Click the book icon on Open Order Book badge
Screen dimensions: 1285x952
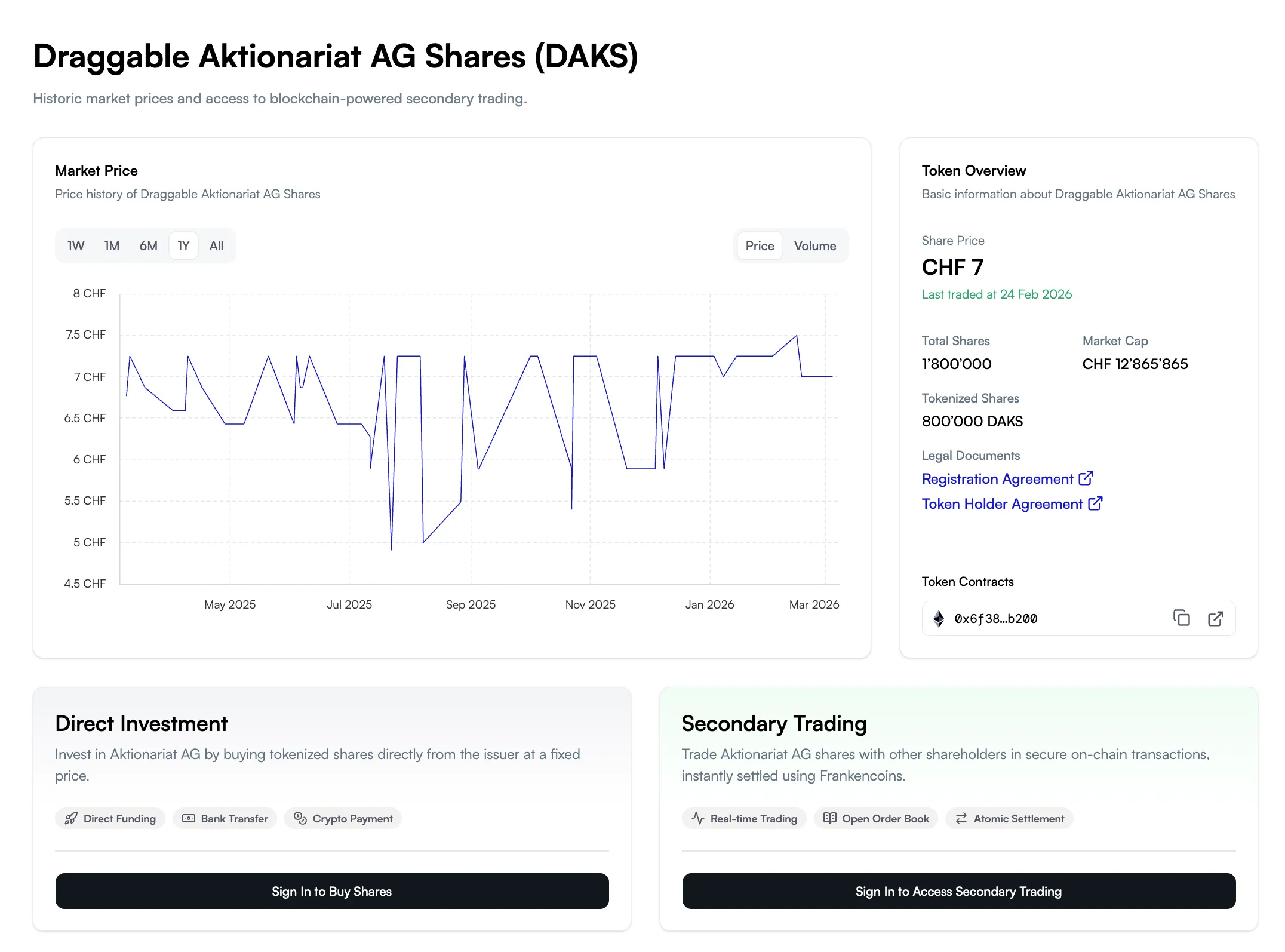point(830,818)
